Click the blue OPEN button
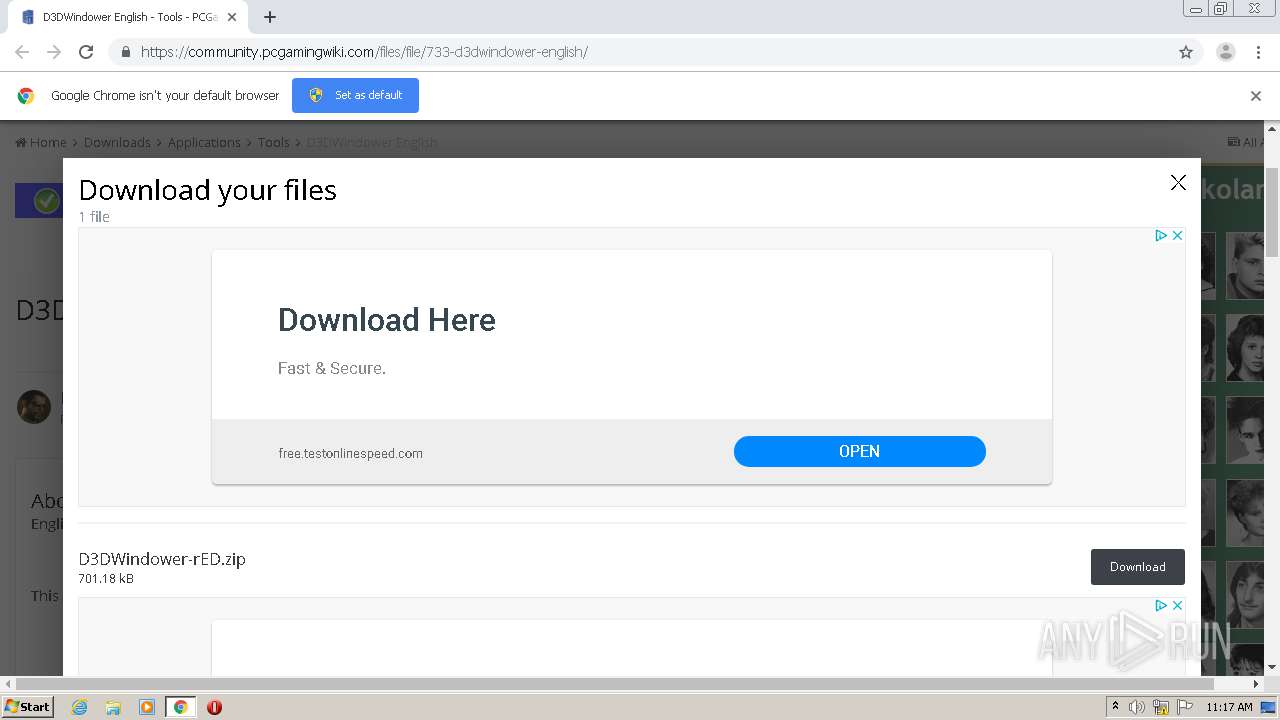 coord(860,451)
